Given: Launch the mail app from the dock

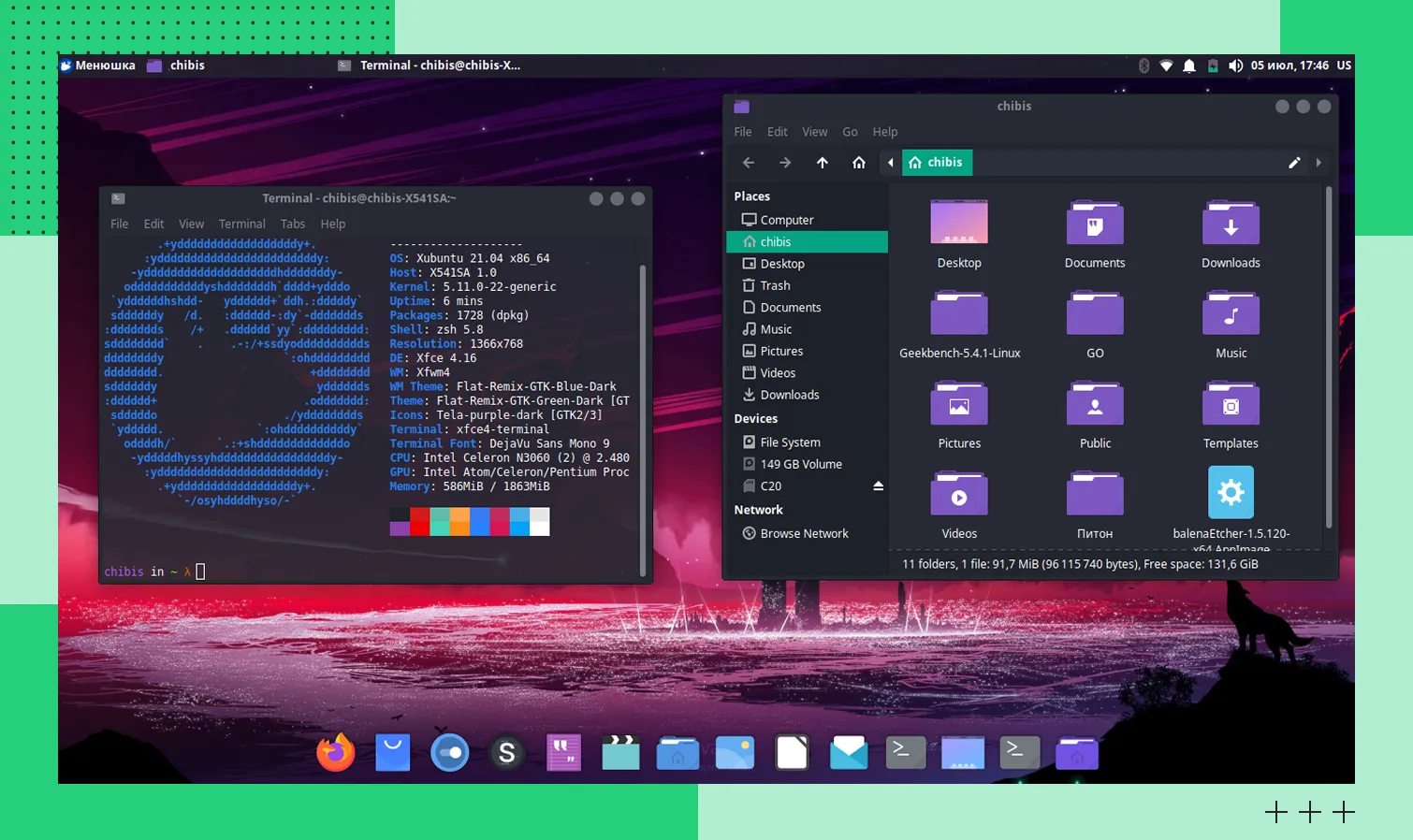Looking at the screenshot, I should tap(848, 752).
